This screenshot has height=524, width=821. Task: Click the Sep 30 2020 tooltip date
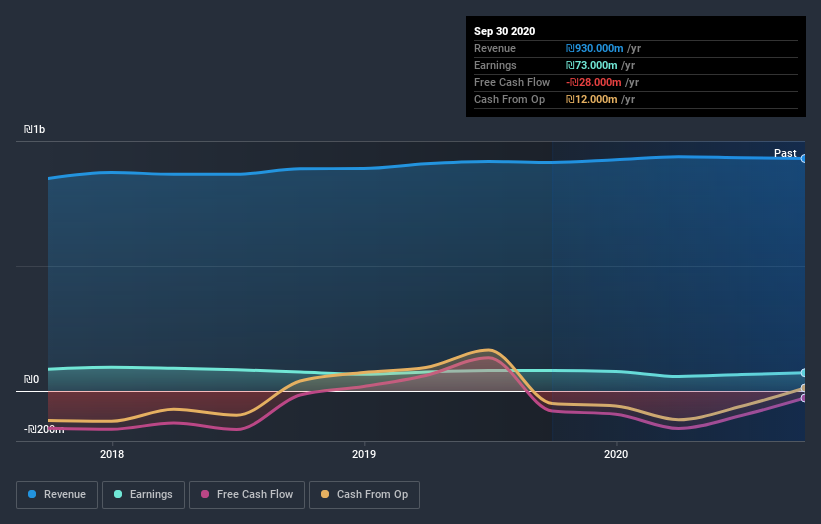coord(504,31)
